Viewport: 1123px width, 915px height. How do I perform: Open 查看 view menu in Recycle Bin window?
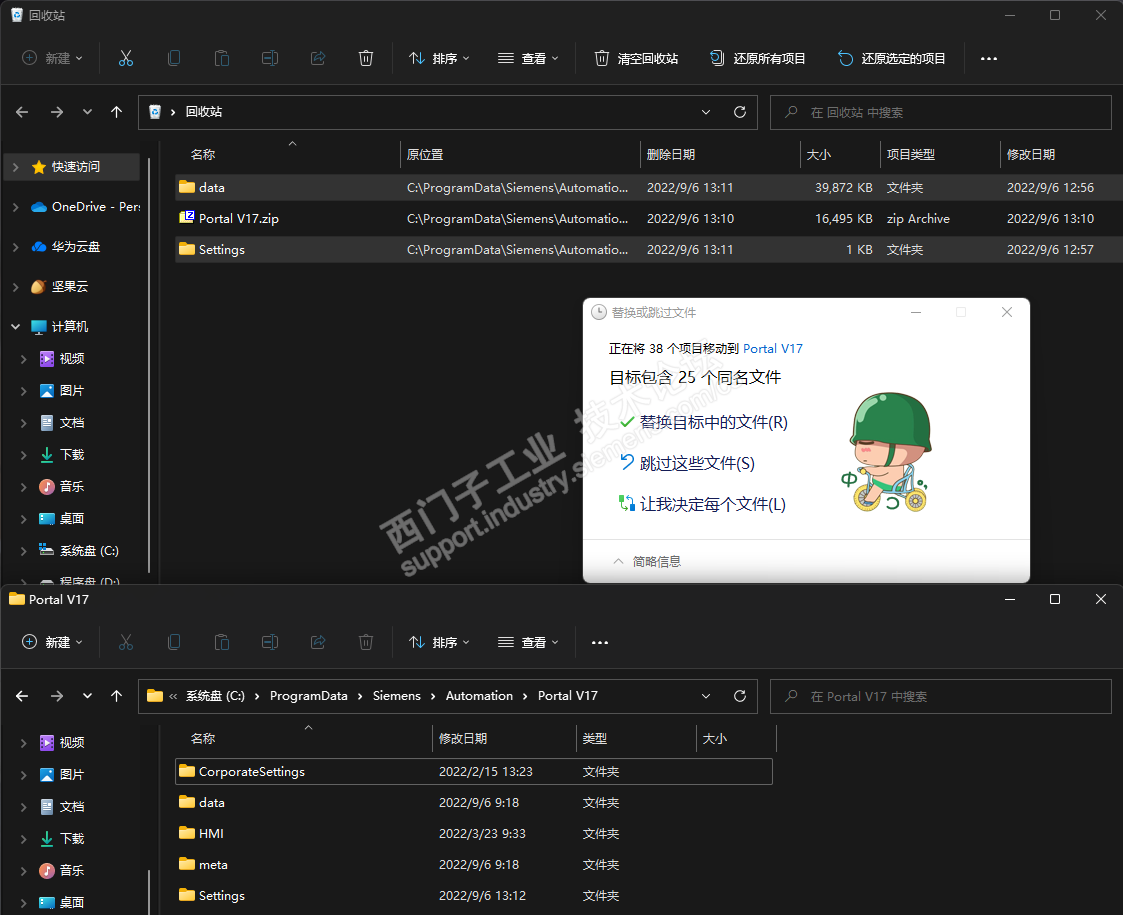(528, 59)
